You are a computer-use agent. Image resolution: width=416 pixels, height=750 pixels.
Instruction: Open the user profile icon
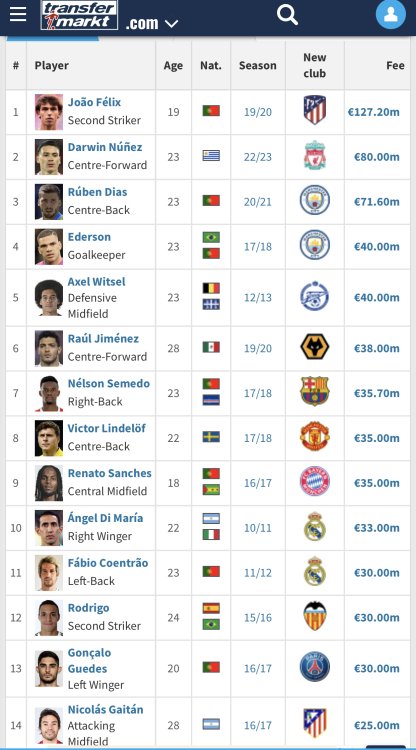(x=391, y=14)
